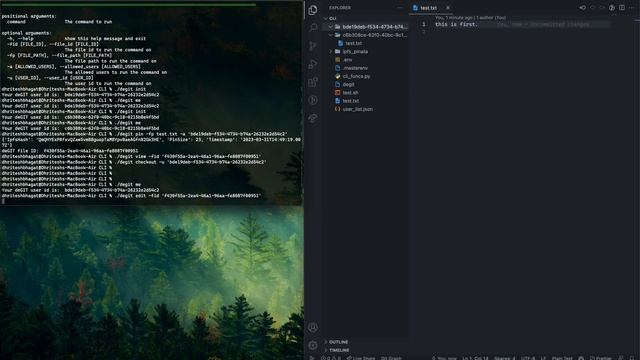The width and height of the screenshot is (640, 360).
Task: Click the remote window icon in the status bar
Action: 311,358
